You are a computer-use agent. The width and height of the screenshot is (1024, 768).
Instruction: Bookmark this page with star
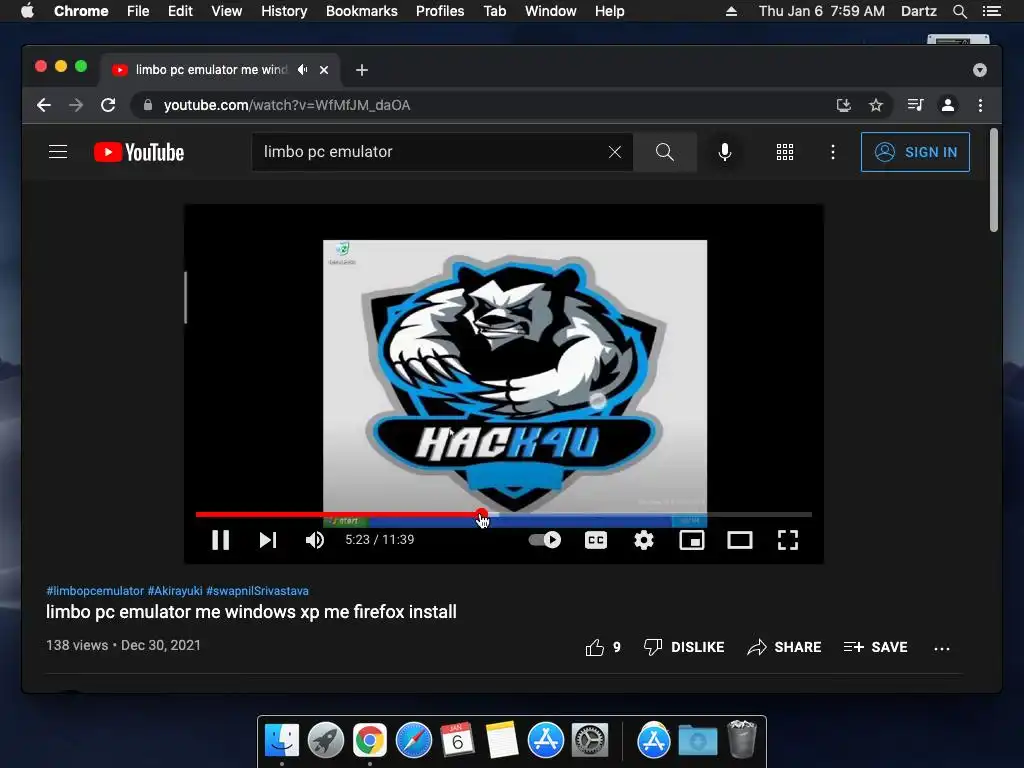pos(876,105)
